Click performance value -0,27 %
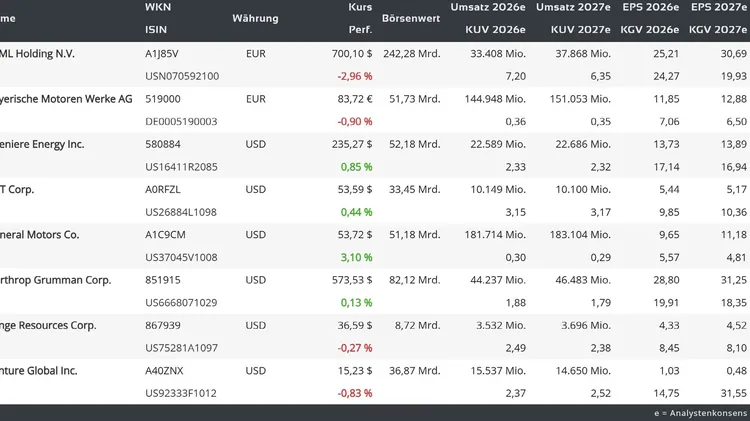The width and height of the screenshot is (750, 421). pos(355,348)
